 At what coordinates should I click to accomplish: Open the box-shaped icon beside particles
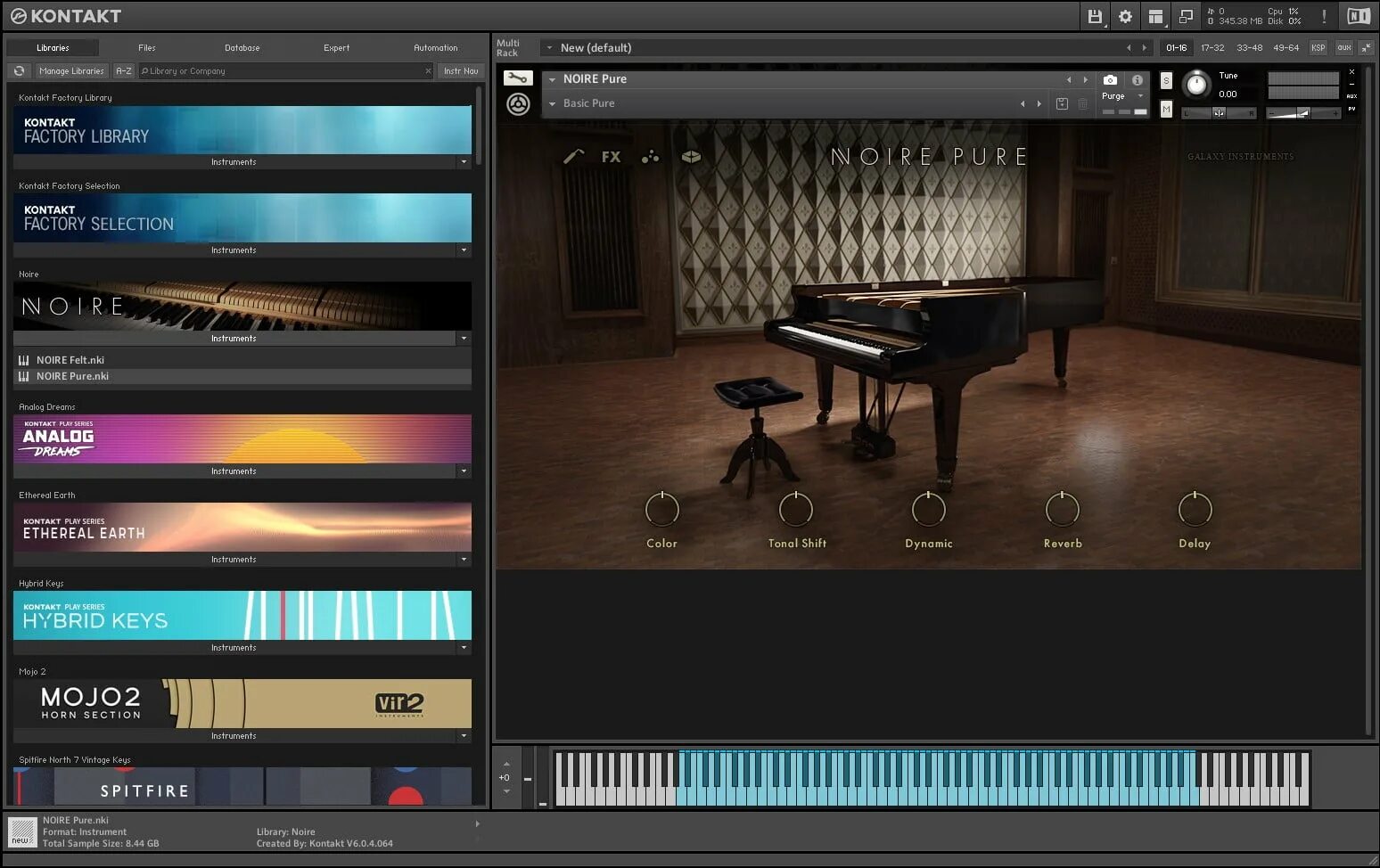(691, 157)
